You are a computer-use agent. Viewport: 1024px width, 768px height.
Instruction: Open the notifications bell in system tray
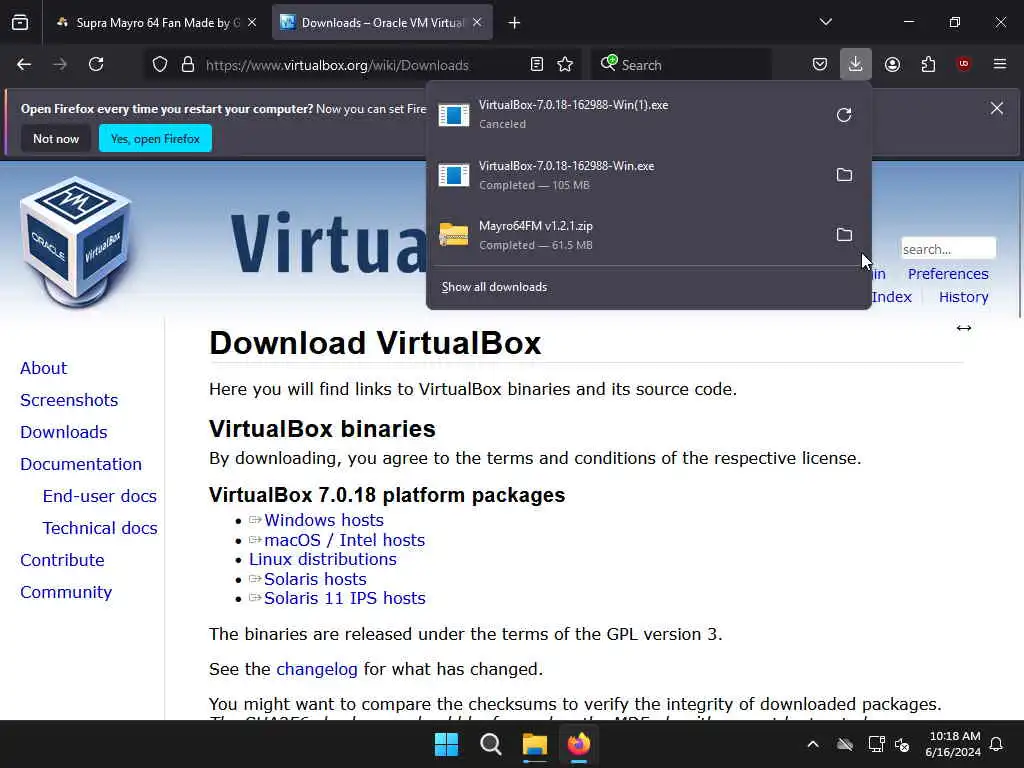997,744
